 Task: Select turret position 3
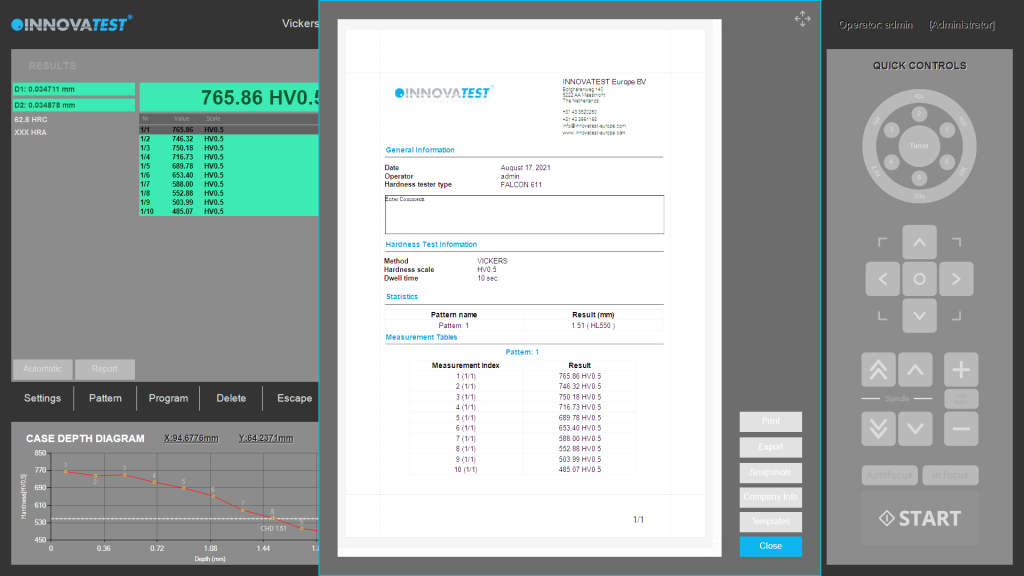point(891,130)
